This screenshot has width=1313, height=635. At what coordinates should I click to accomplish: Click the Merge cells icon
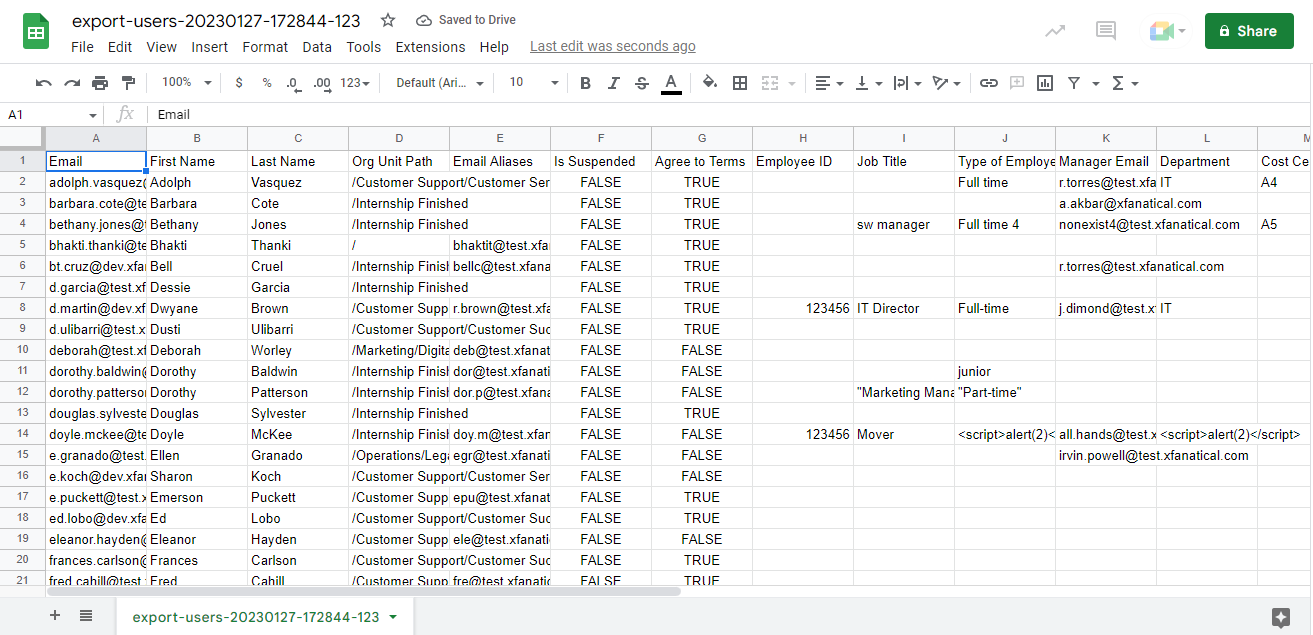(x=770, y=83)
